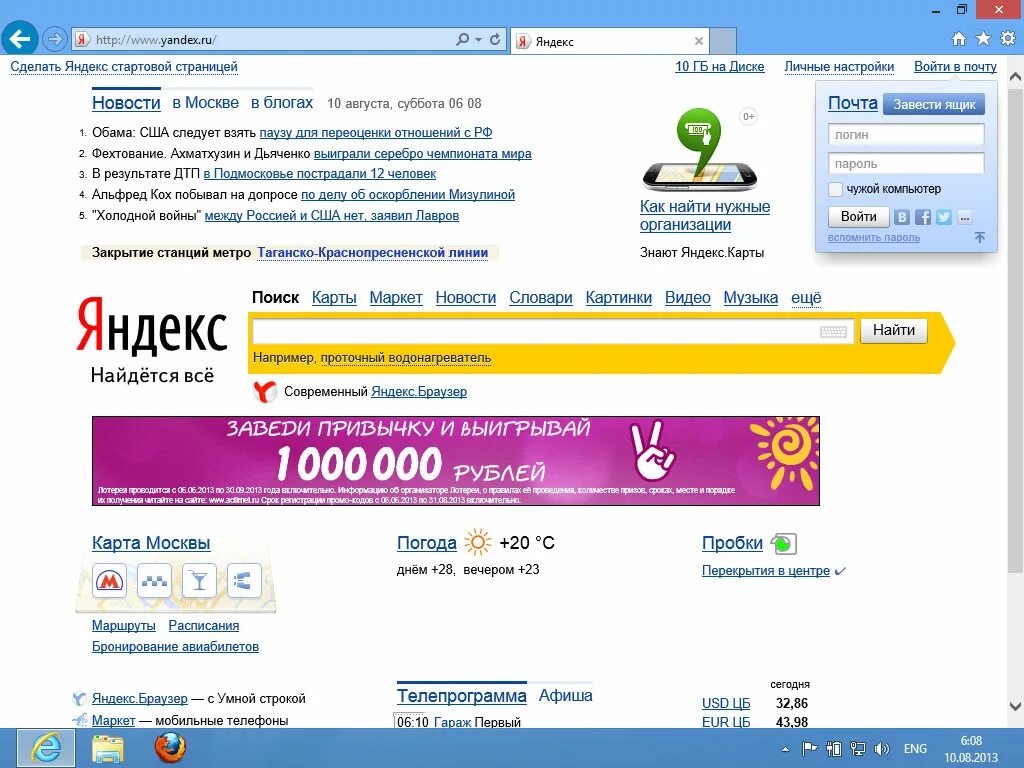This screenshot has height=768, width=1024.
Task: Select the Metro icon on Moscow map
Action: [109, 580]
